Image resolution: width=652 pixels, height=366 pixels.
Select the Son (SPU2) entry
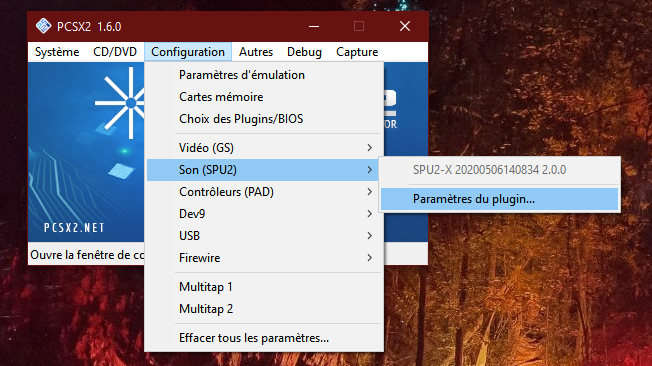point(264,170)
